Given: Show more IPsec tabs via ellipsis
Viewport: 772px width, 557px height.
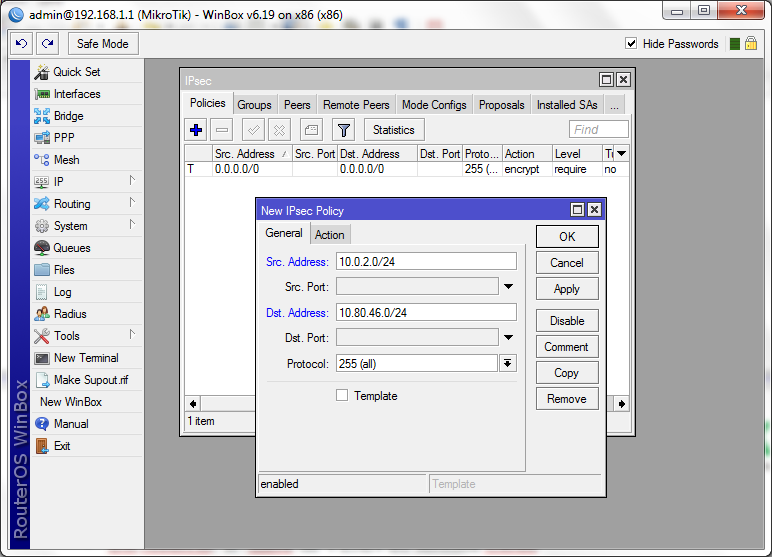Looking at the screenshot, I should (x=614, y=105).
